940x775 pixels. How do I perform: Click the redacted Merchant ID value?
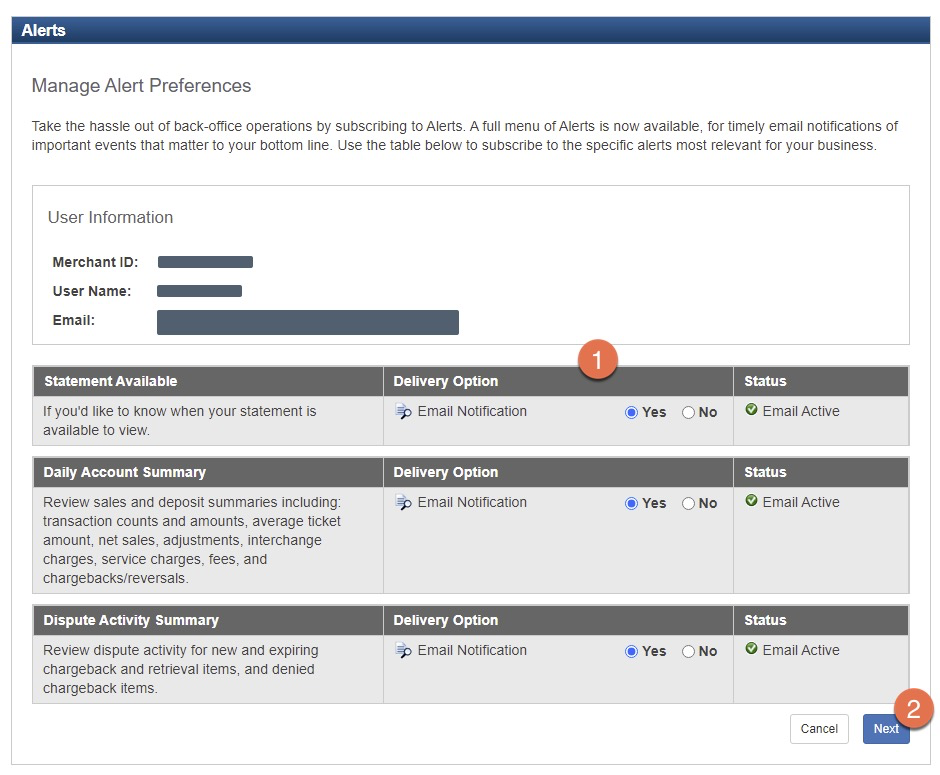coord(205,262)
